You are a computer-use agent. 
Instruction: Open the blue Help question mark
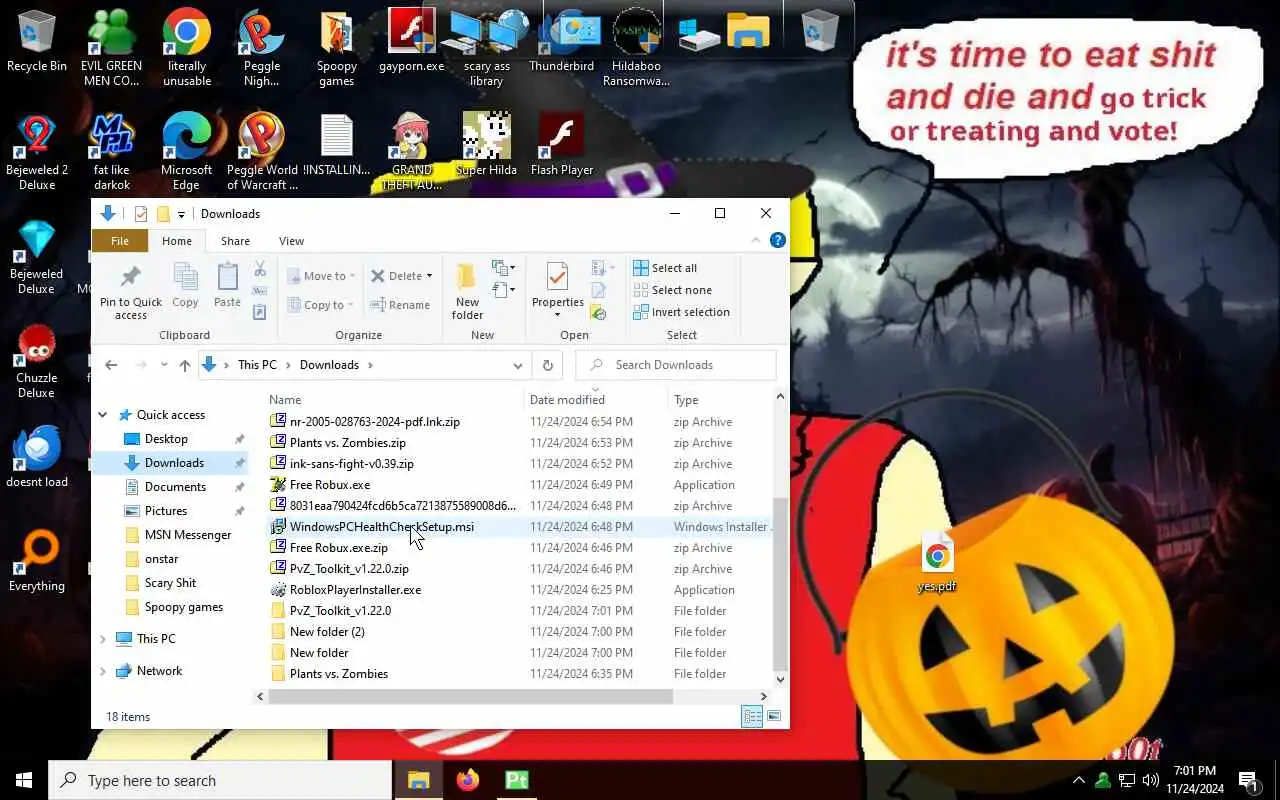777,241
